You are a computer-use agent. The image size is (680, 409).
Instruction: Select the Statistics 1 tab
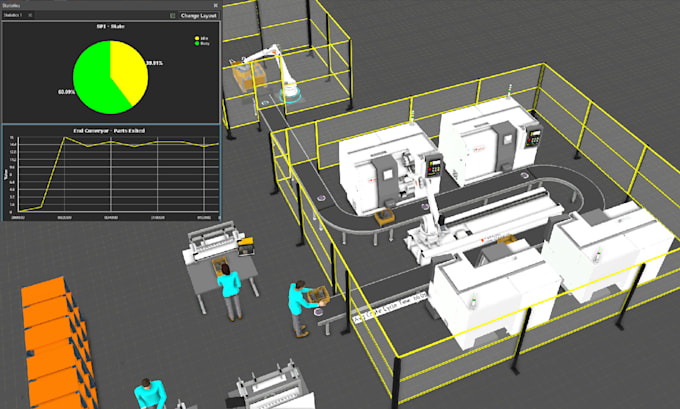pyautogui.click(x=13, y=15)
